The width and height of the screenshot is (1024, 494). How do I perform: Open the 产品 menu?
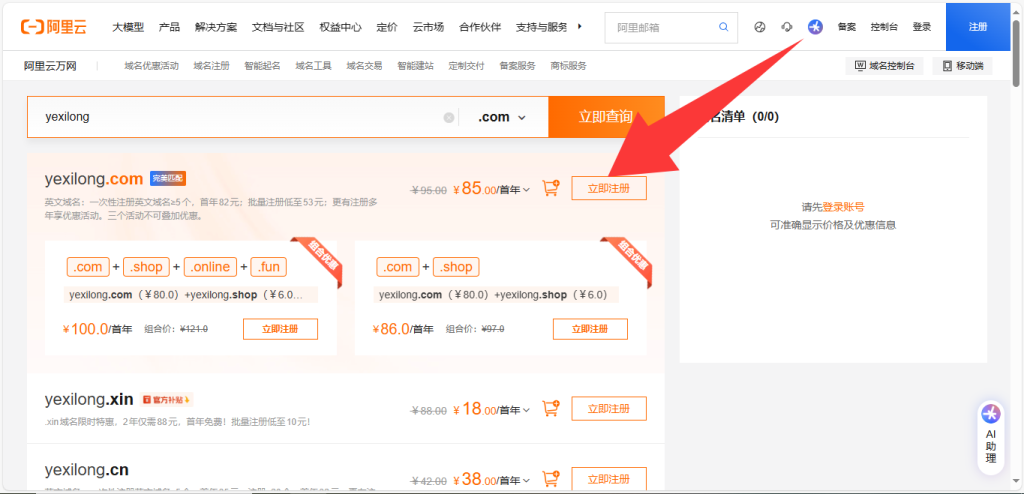[x=169, y=27]
